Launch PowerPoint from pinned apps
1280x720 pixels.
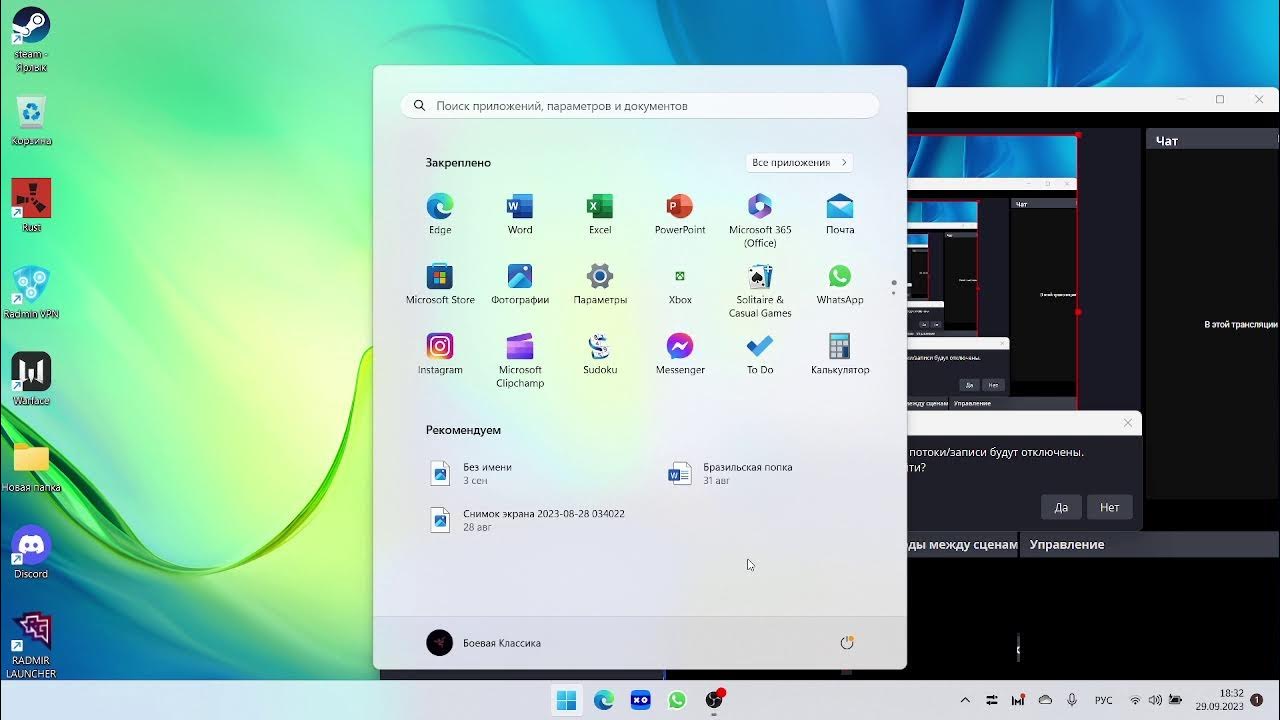680,214
